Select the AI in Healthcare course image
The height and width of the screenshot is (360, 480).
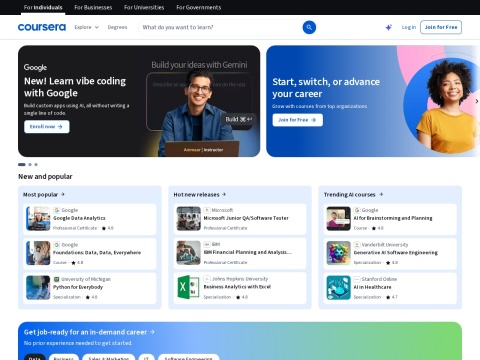click(x=339, y=288)
